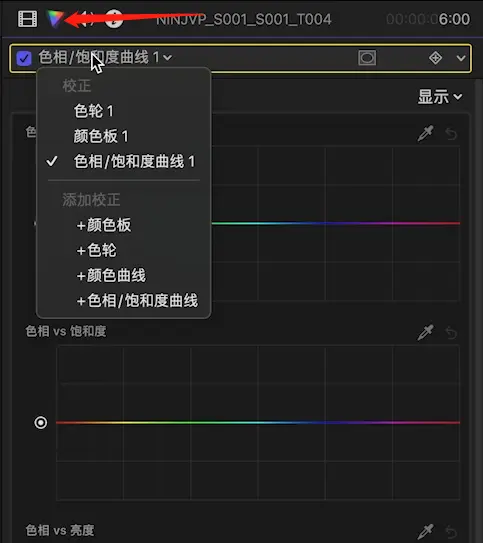Screen dimensions: 483x543
Task: Add a shape mask using the mask icon
Action: (367, 58)
